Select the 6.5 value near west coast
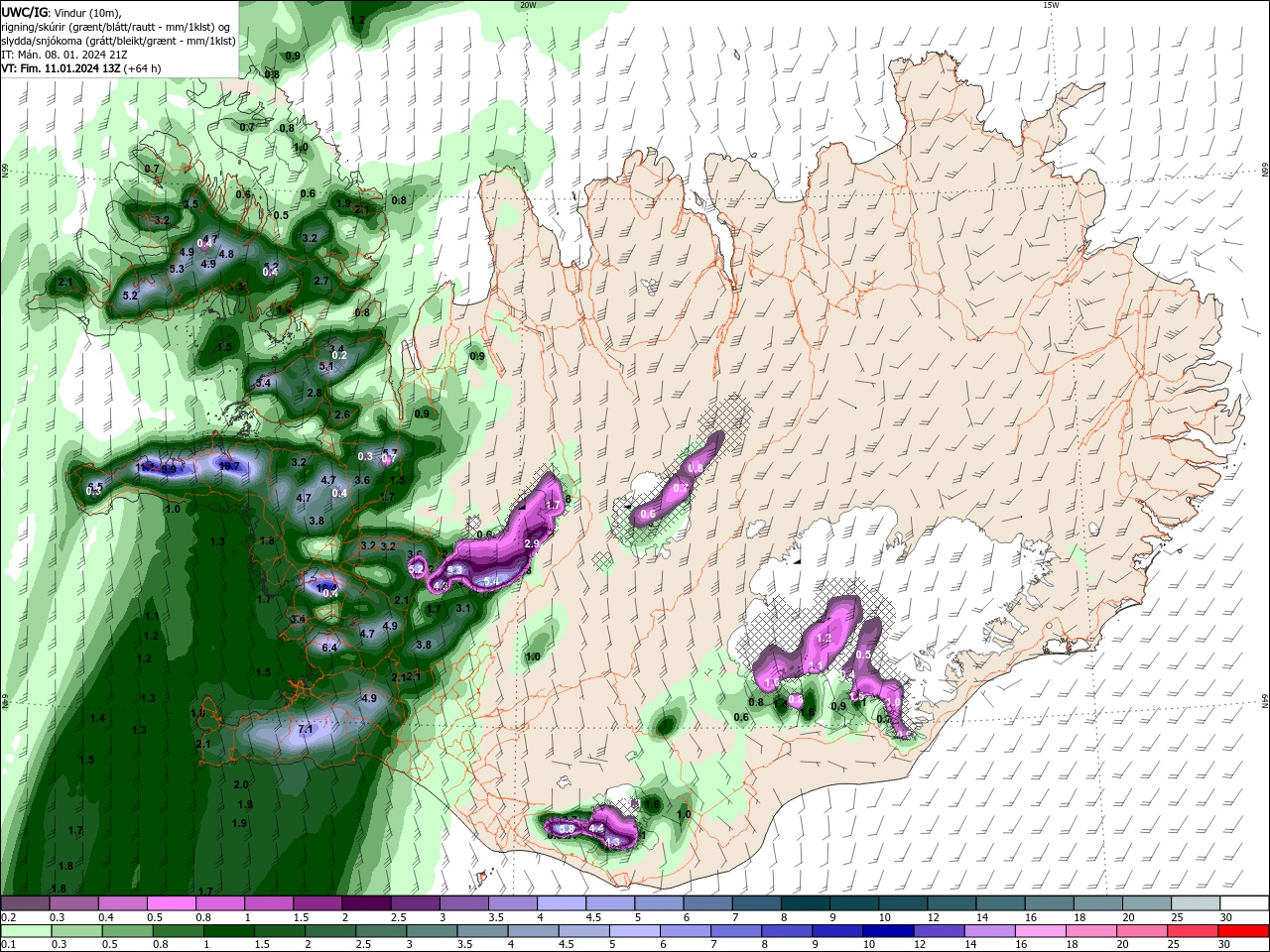 coord(95,487)
